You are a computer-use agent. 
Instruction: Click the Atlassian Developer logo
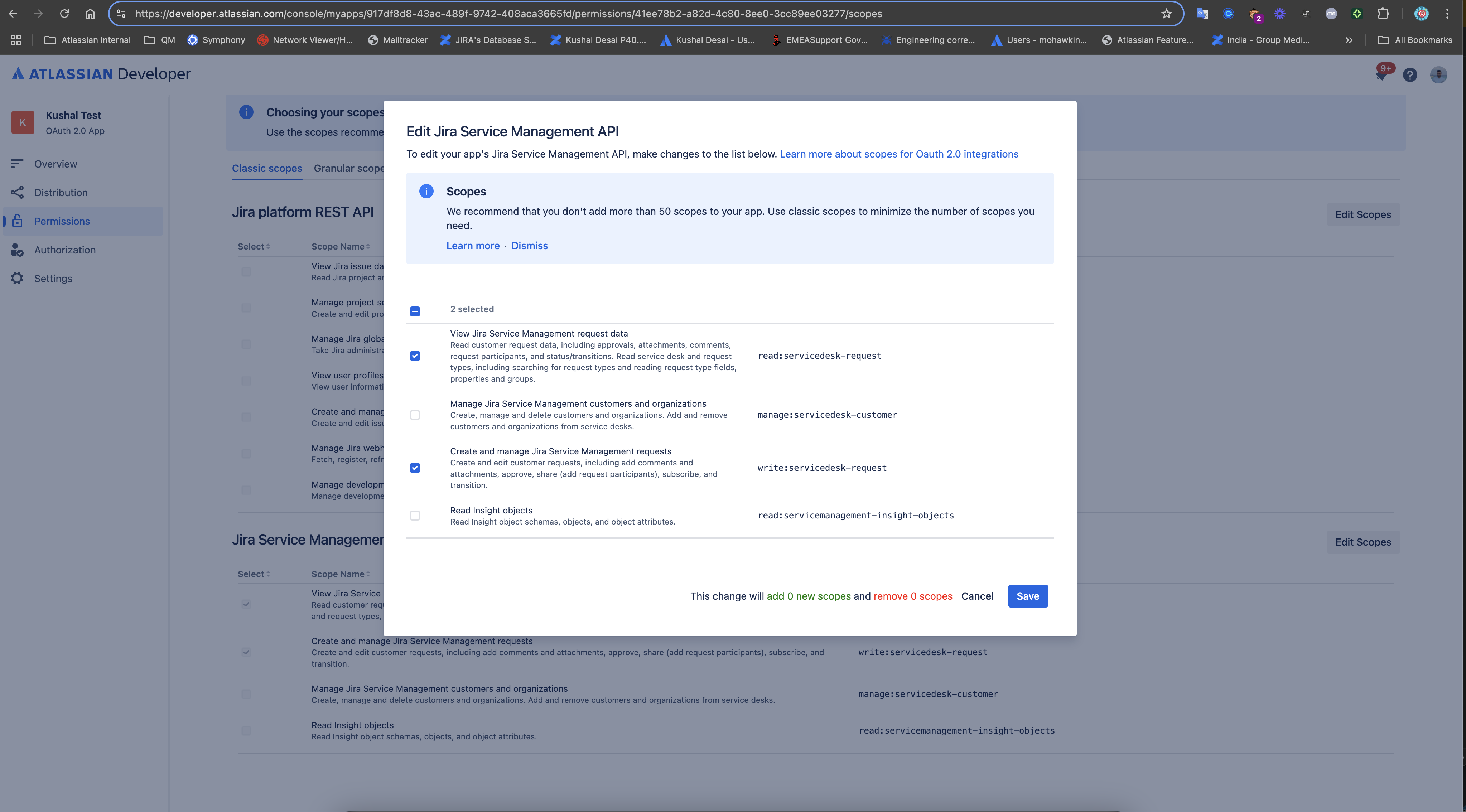pyautogui.click(x=101, y=74)
